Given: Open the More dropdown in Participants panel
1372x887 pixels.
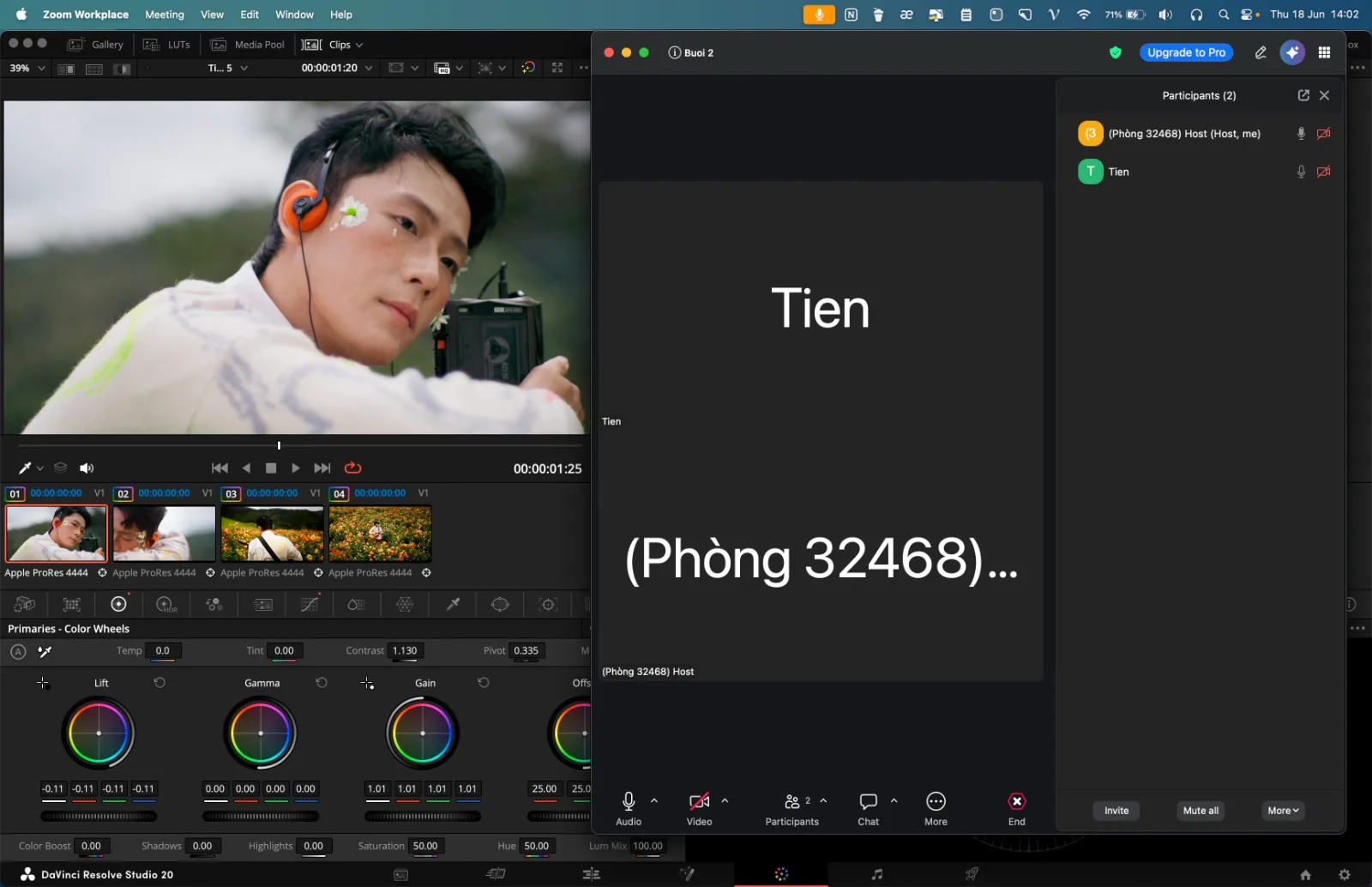Looking at the screenshot, I should pos(1284,811).
